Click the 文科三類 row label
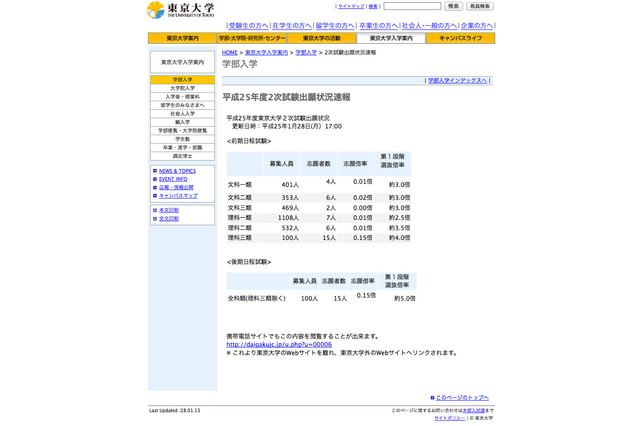Screen dimensions: 640x426 coord(240,208)
